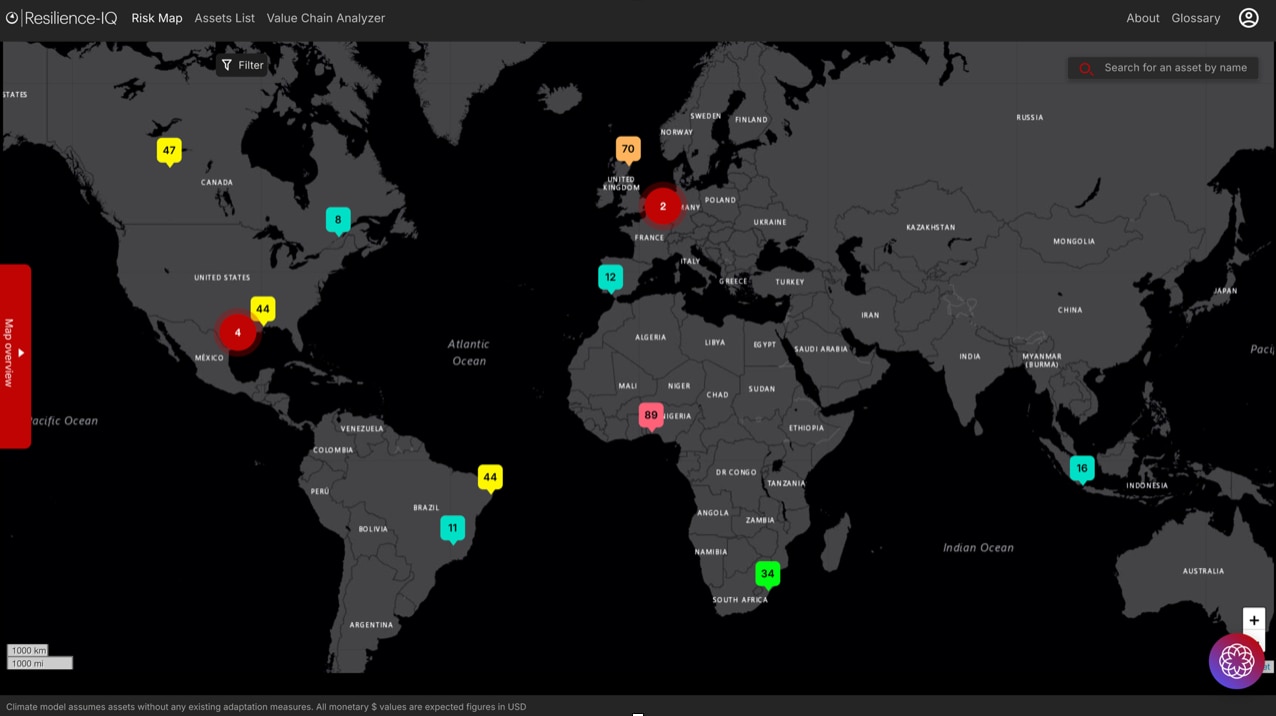Screen dimensions: 1276x716
Task: Open the Value Chain Analyzer tab
Action: coord(326,18)
